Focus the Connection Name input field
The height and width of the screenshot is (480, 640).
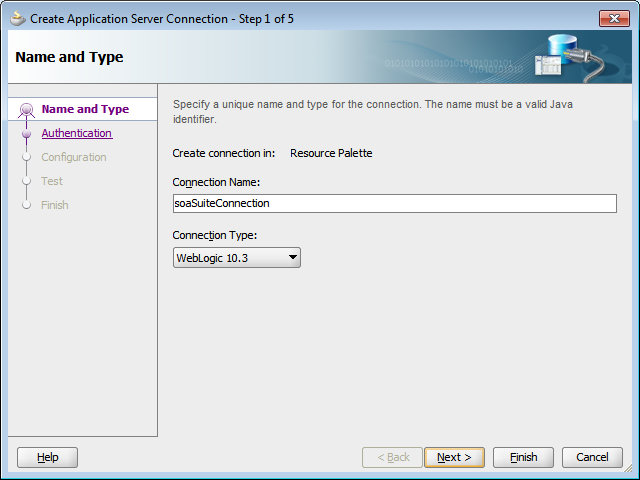(x=395, y=203)
